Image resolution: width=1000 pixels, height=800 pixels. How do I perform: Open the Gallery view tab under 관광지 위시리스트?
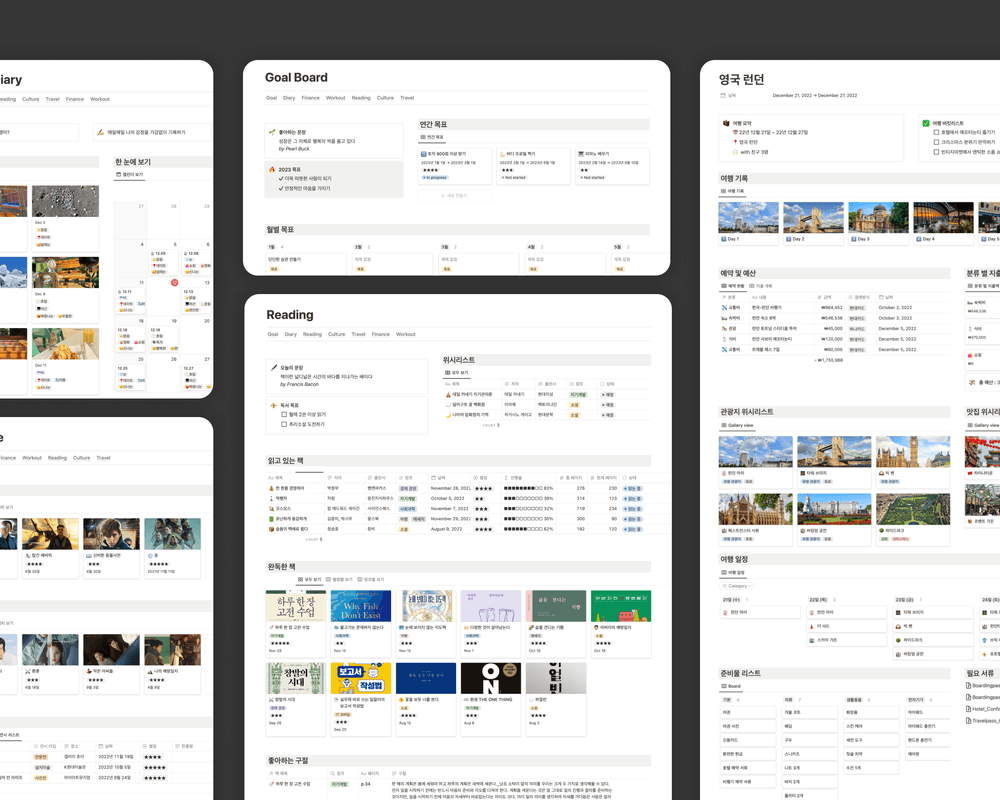[x=738, y=425]
